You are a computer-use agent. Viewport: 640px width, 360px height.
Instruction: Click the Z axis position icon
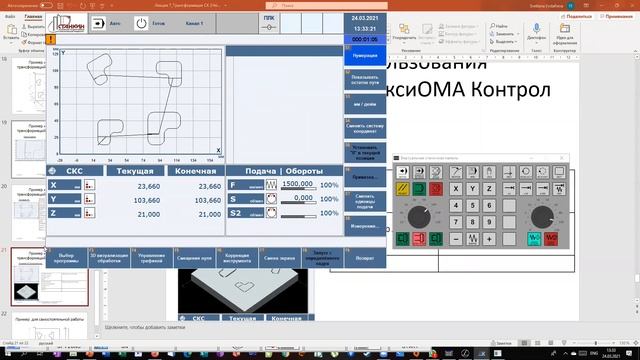click(89, 213)
